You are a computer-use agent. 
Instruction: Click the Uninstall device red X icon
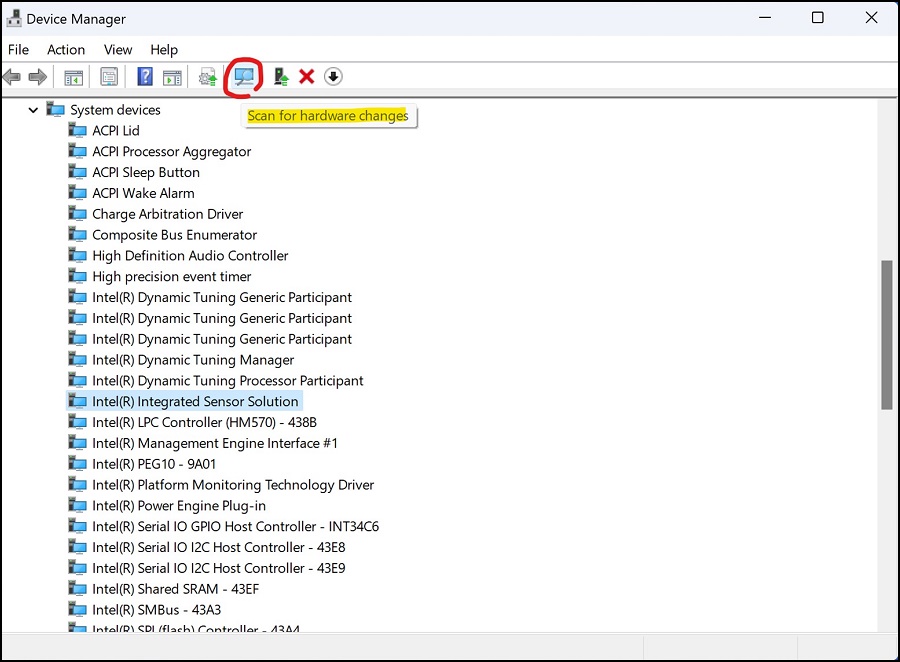(306, 77)
